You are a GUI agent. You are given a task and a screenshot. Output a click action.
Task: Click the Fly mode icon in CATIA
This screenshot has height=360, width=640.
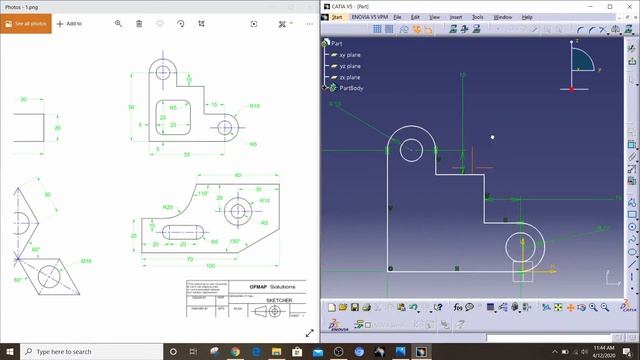point(546,307)
